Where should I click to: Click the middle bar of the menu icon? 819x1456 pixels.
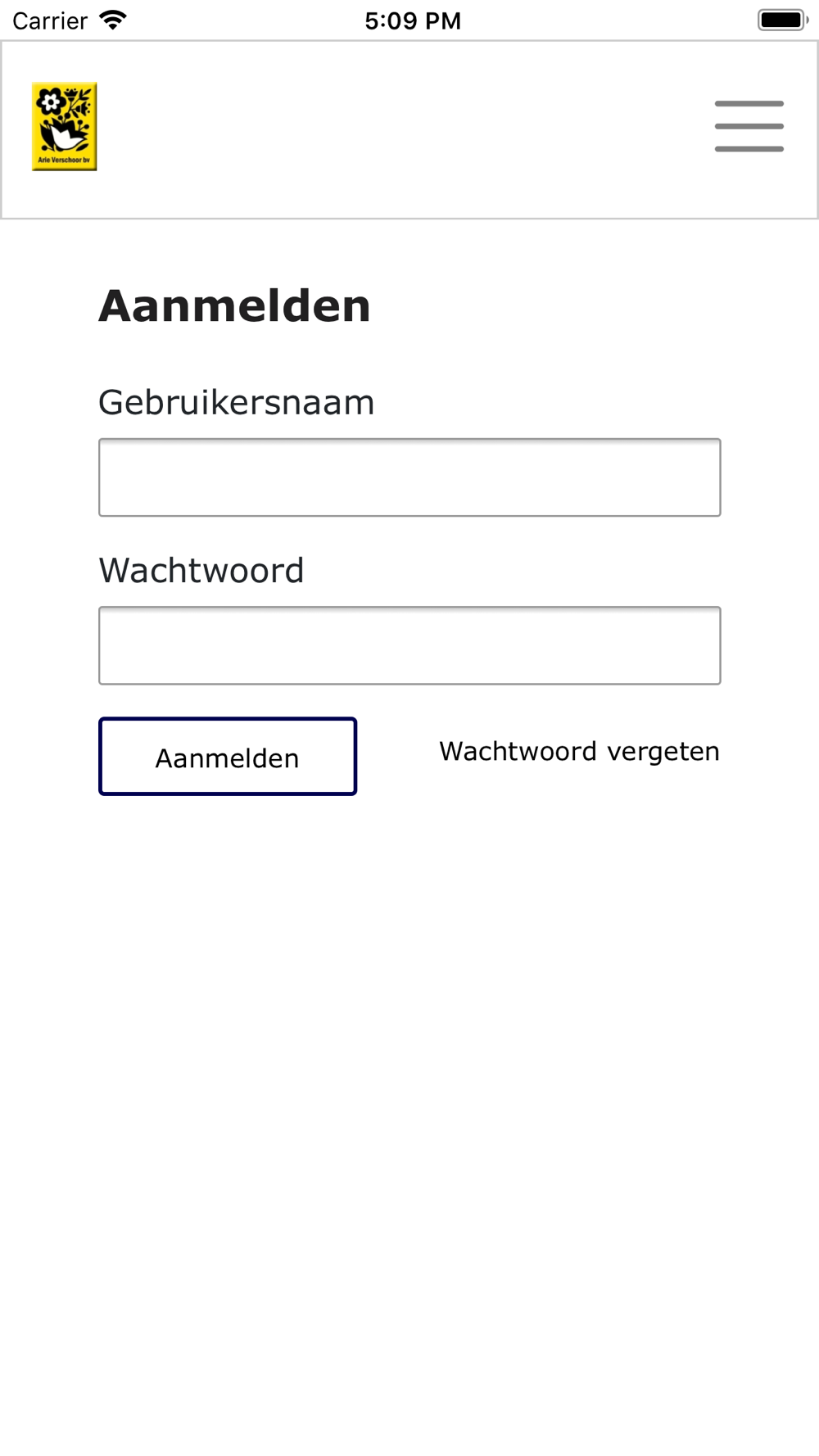tap(749, 126)
